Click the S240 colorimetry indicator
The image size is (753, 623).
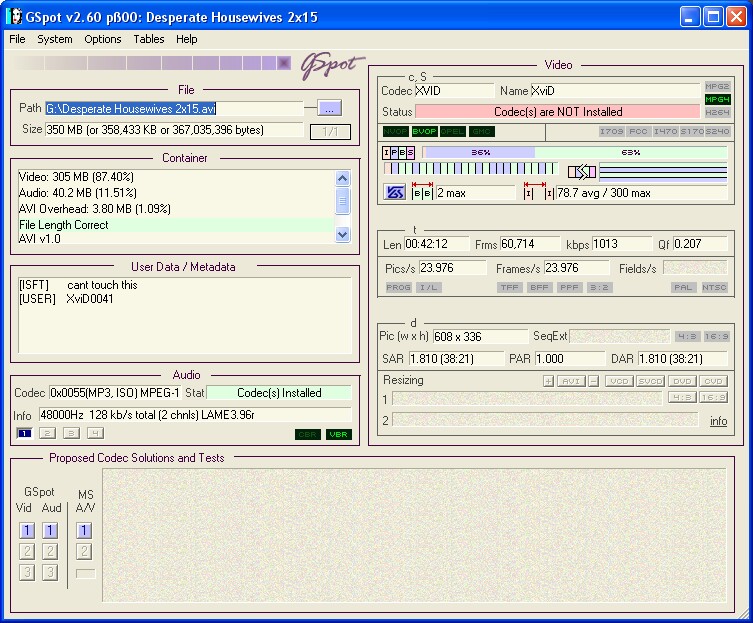[717, 131]
